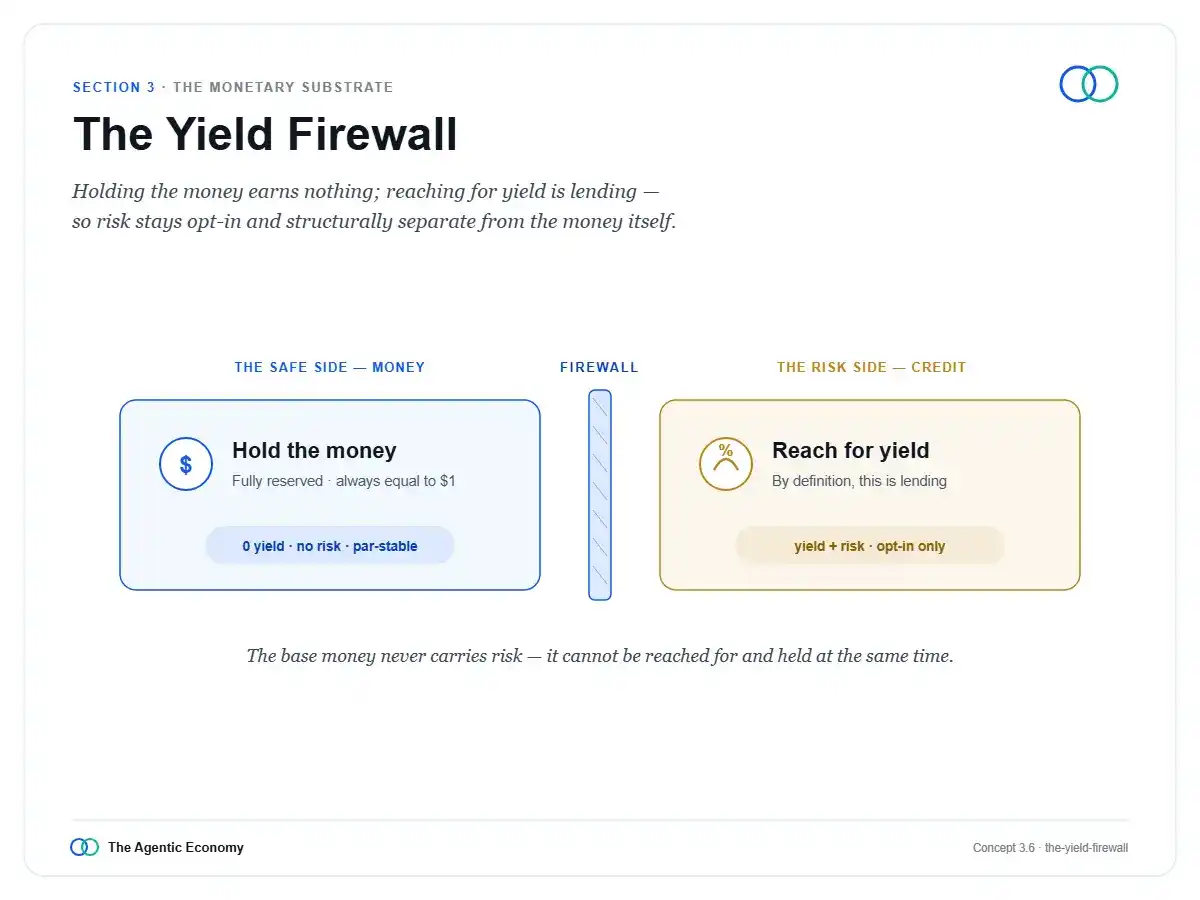Click the percent yield circle icon

(725, 464)
